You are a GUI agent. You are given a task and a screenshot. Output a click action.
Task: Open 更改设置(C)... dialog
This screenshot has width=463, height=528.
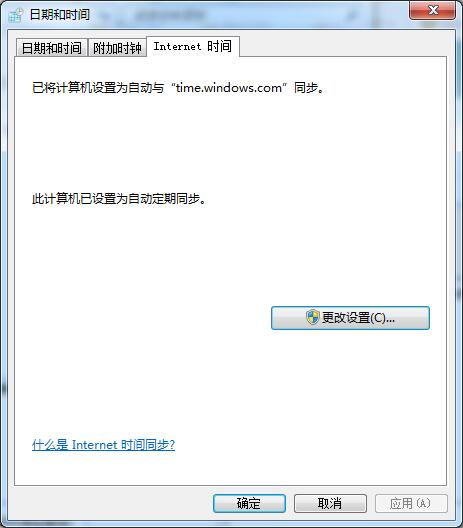(350, 318)
